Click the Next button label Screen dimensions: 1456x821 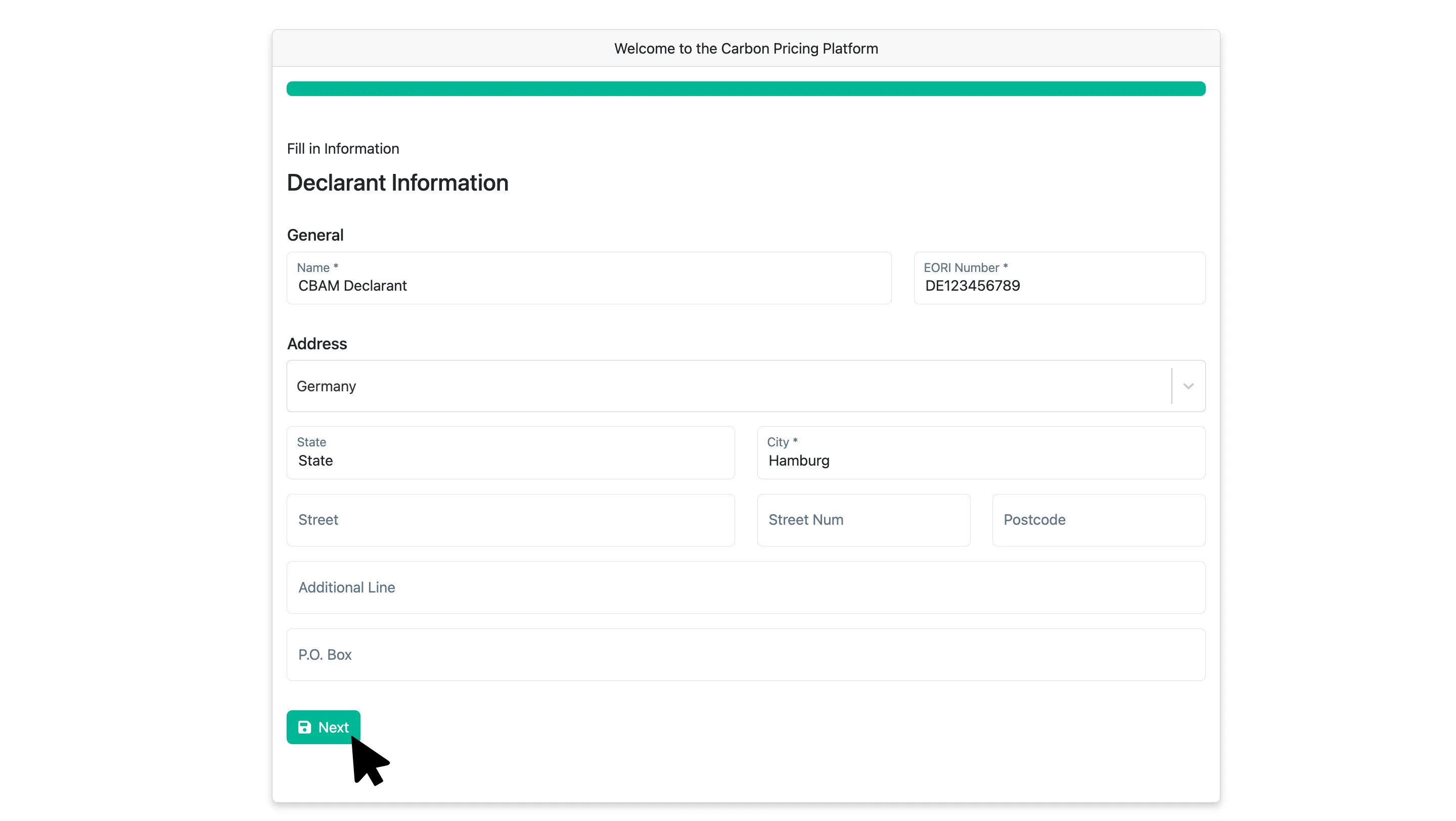pos(334,727)
